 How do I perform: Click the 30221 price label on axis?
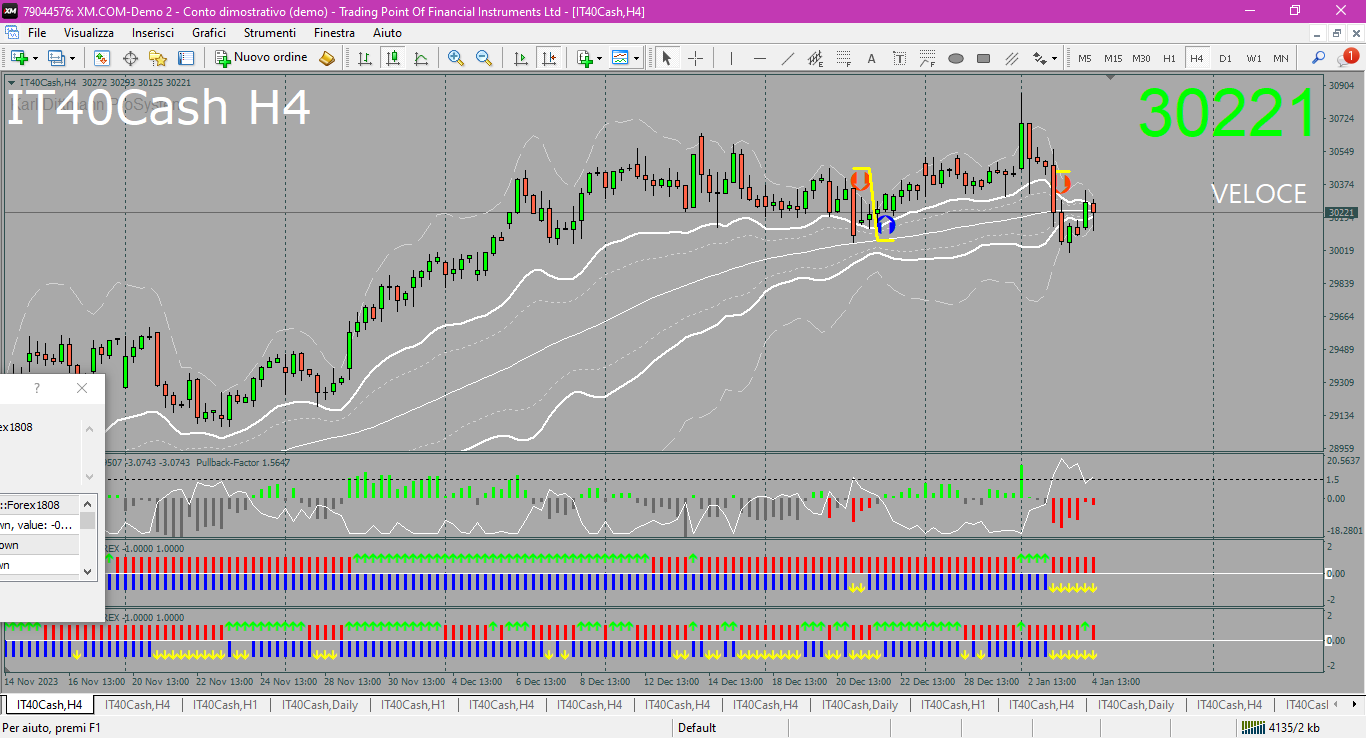tap(1341, 213)
